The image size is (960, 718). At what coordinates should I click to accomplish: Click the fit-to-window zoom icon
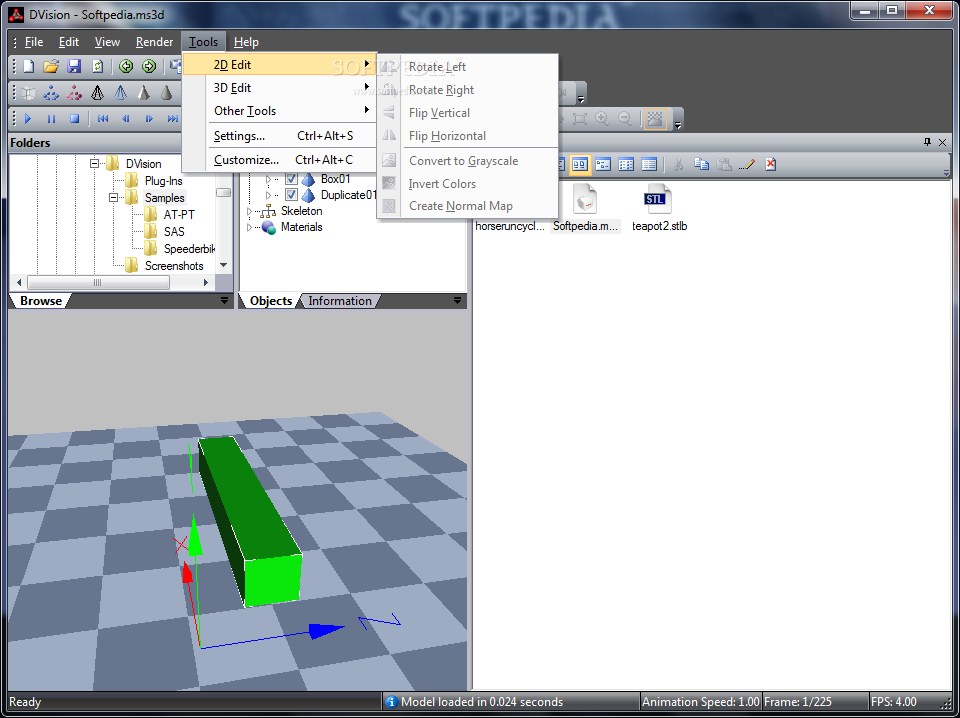tap(579, 119)
